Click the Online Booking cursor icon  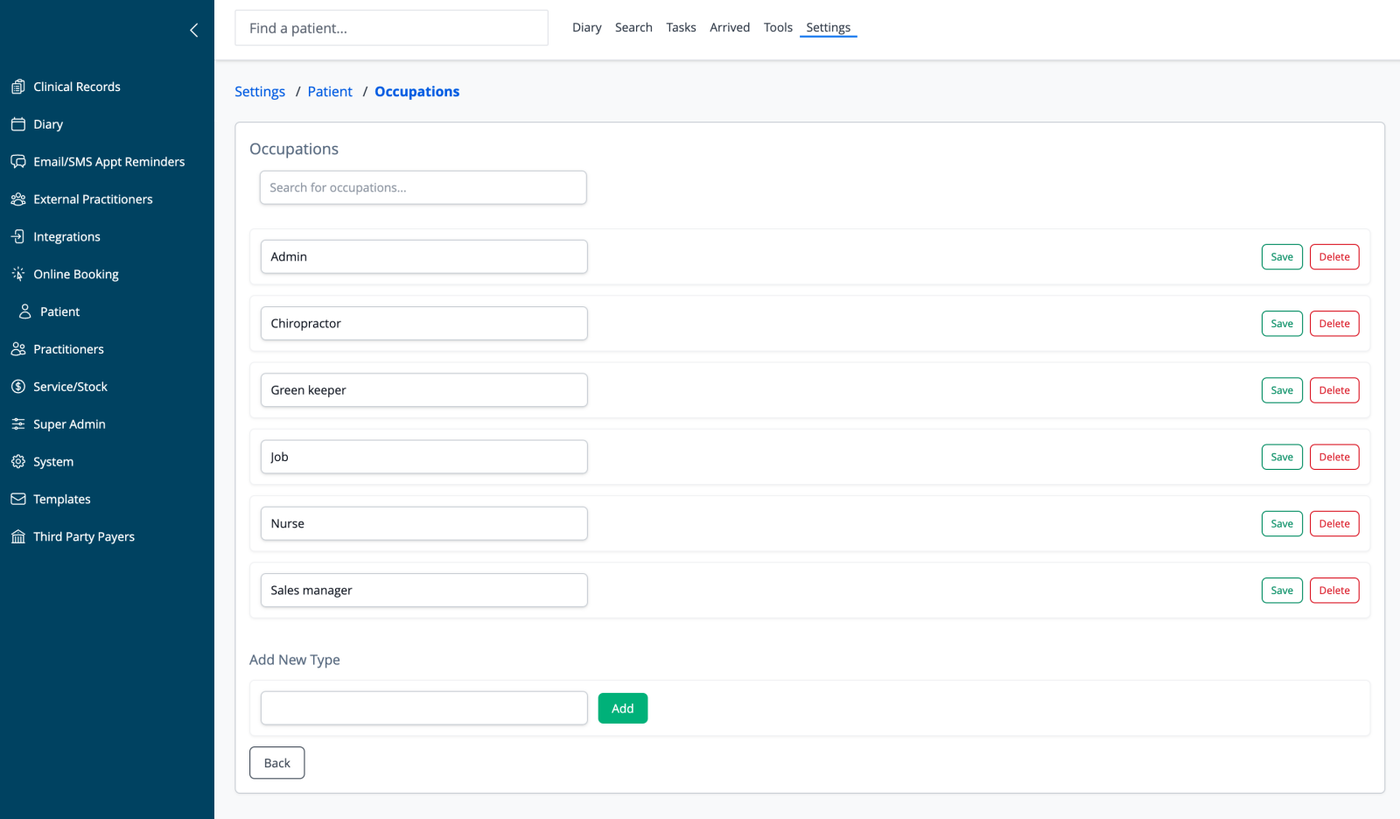point(18,274)
